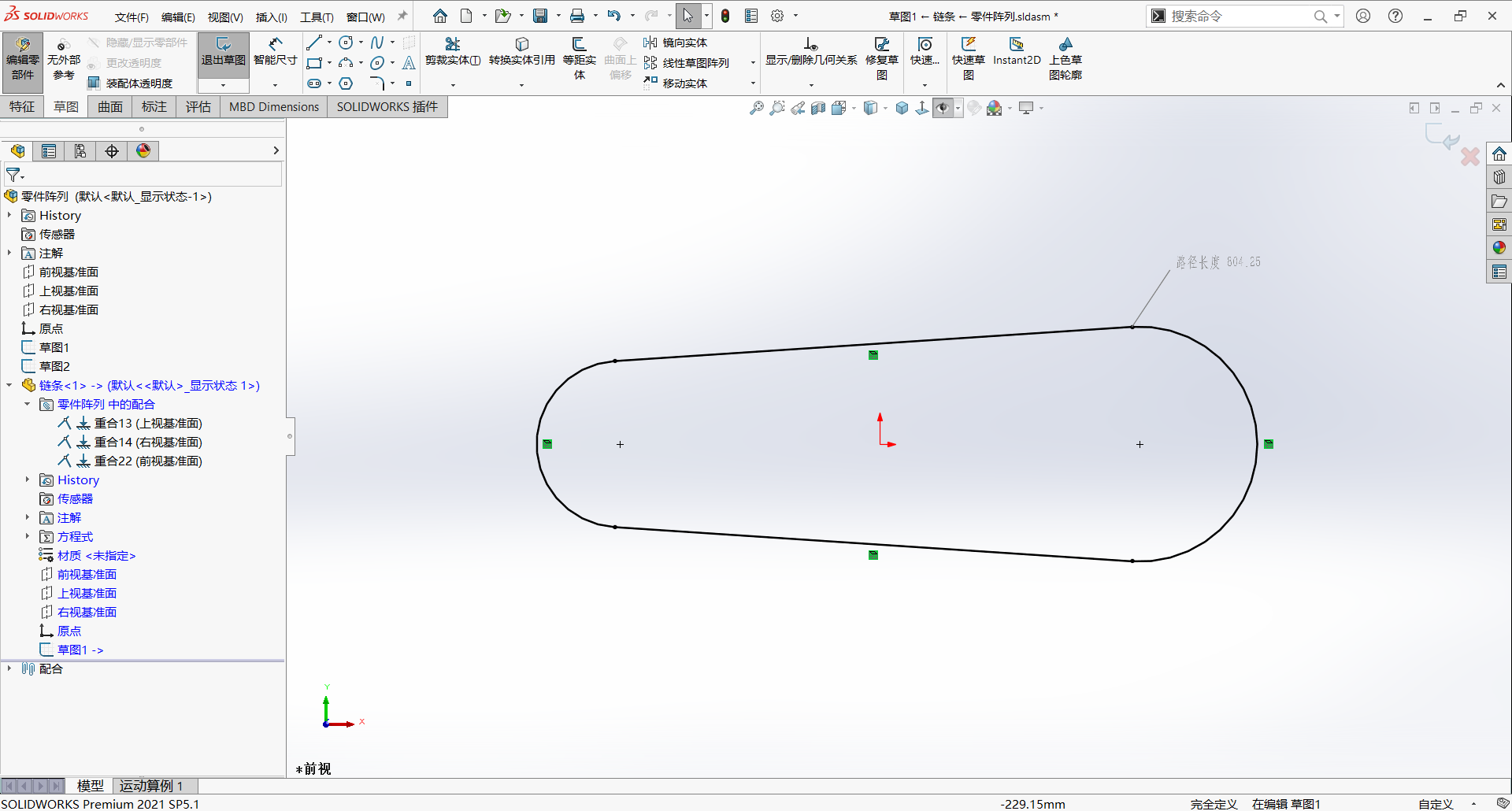Click the red X cancel sketch corner icon

point(1469,156)
